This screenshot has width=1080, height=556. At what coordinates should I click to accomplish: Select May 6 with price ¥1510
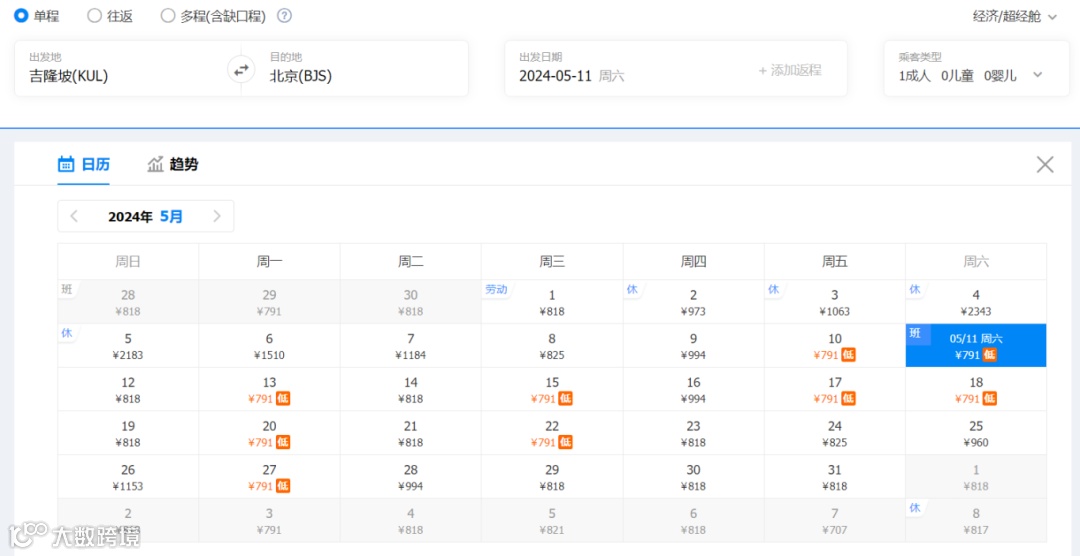269,346
